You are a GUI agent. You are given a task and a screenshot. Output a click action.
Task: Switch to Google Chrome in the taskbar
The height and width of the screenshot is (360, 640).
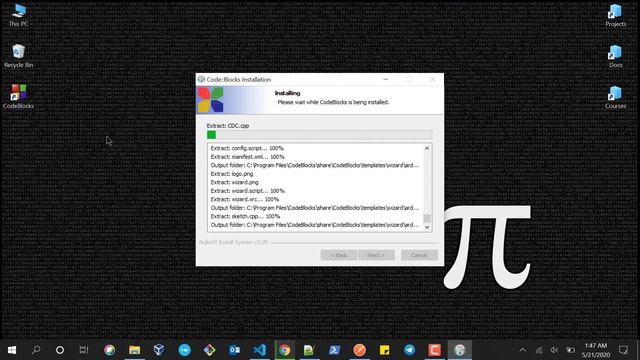tap(284, 350)
